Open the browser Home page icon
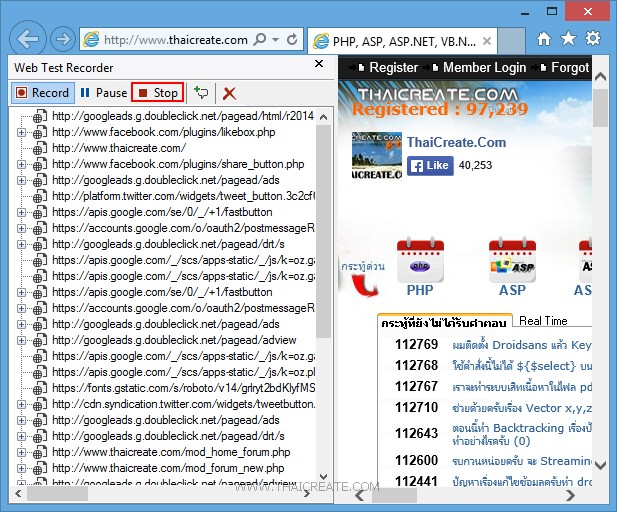The image size is (617, 512). click(544, 39)
